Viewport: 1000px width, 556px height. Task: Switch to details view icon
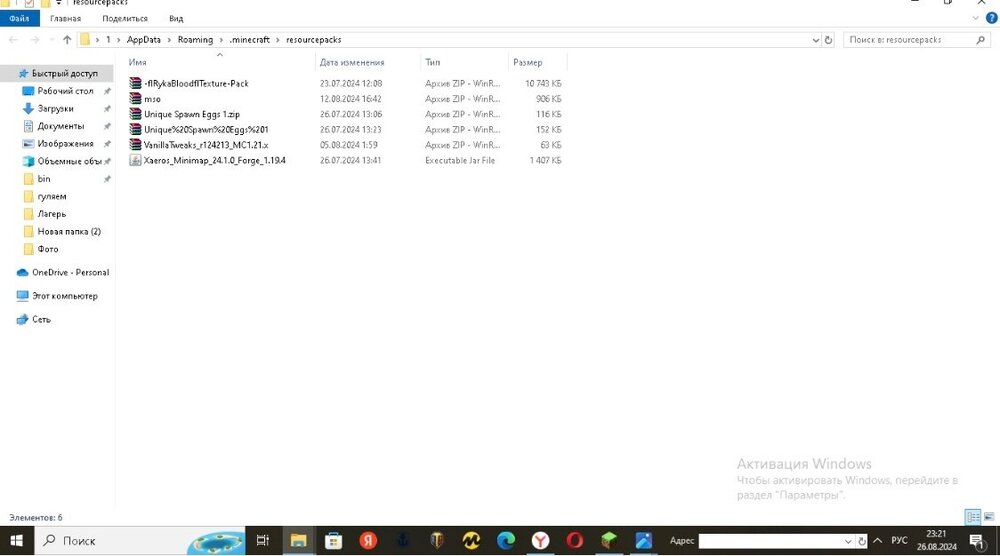973,517
